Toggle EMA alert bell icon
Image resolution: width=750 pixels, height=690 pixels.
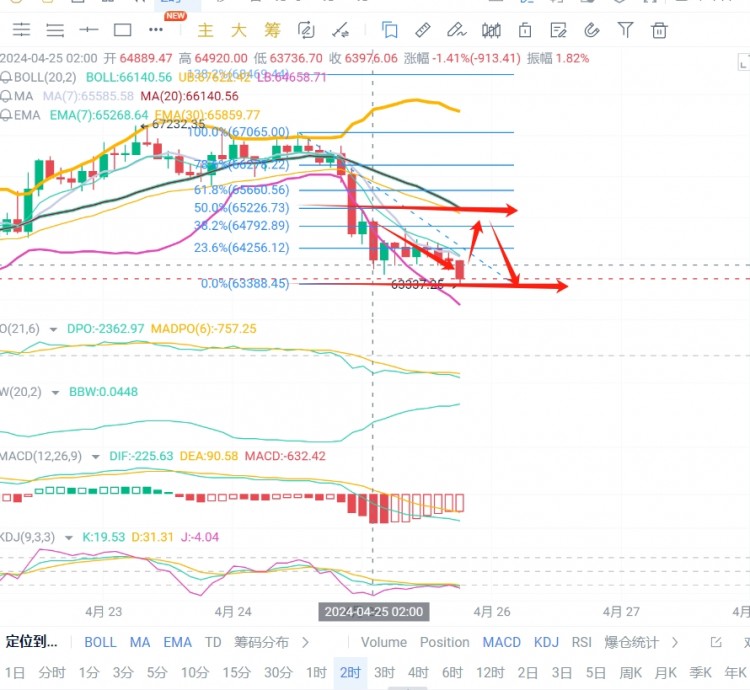pyautogui.click(x=6, y=115)
